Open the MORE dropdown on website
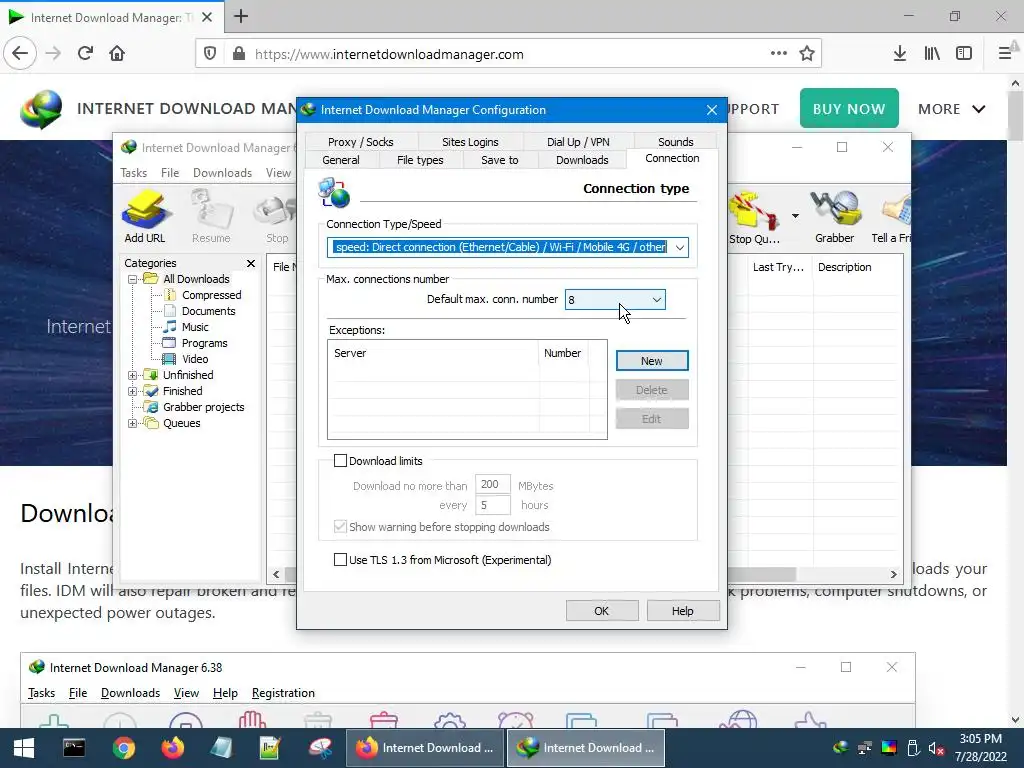The width and height of the screenshot is (1024, 768). 952,109
